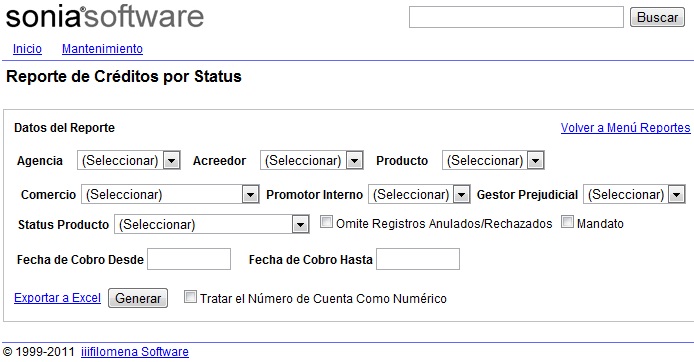694x362 pixels.
Task: Expand the Acreedor dropdown list
Action: click(312, 160)
